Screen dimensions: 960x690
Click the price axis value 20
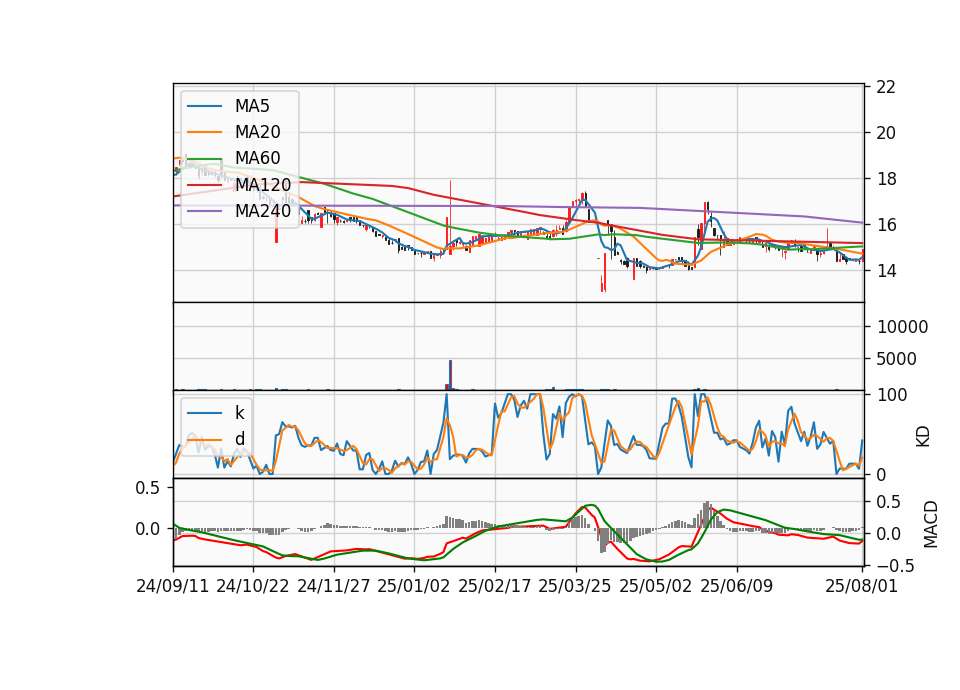pos(886,133)
